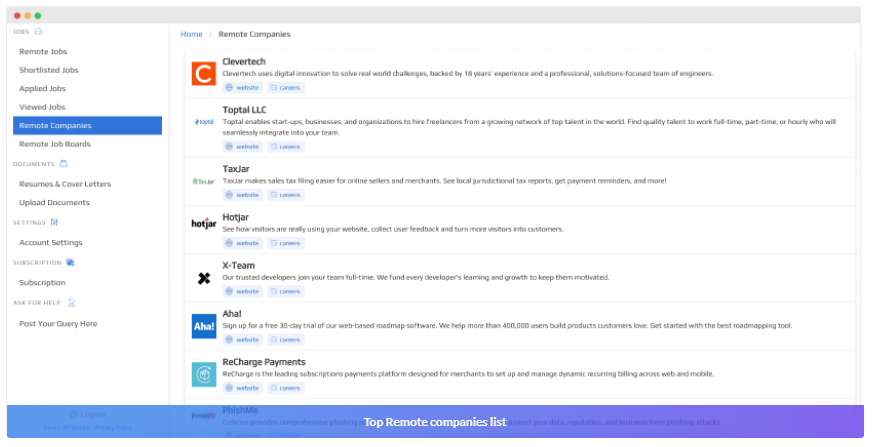The image size is (873, 447).
Task: Open Account Settings
Action: 51,242
